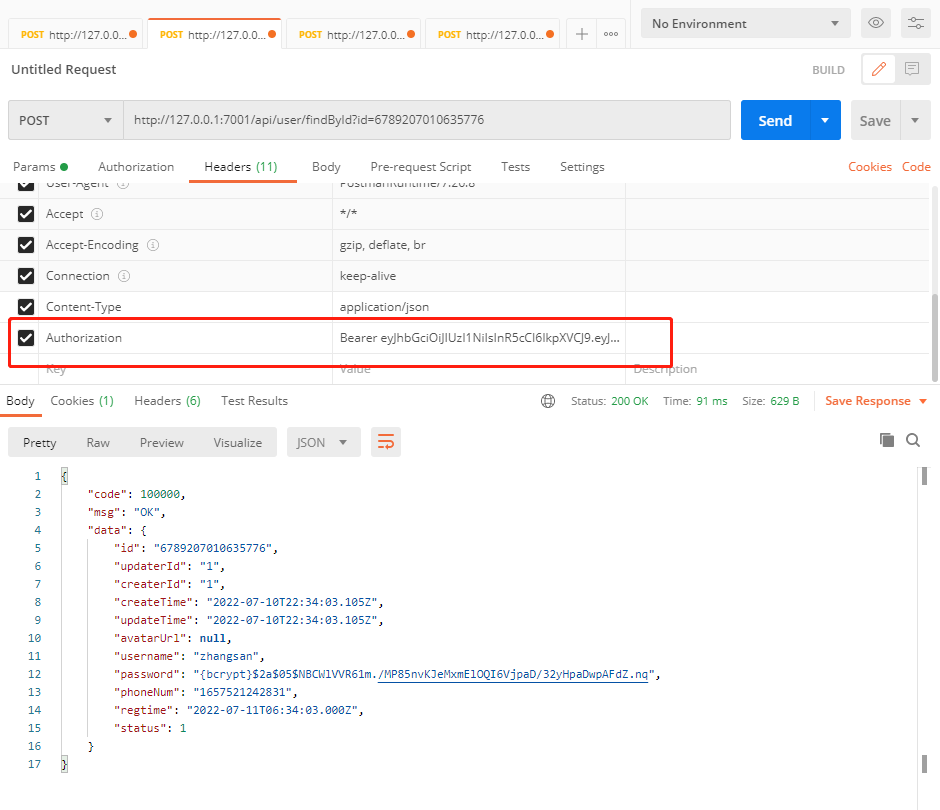
Task: Click the request URL input field
Action: point(426,120)
